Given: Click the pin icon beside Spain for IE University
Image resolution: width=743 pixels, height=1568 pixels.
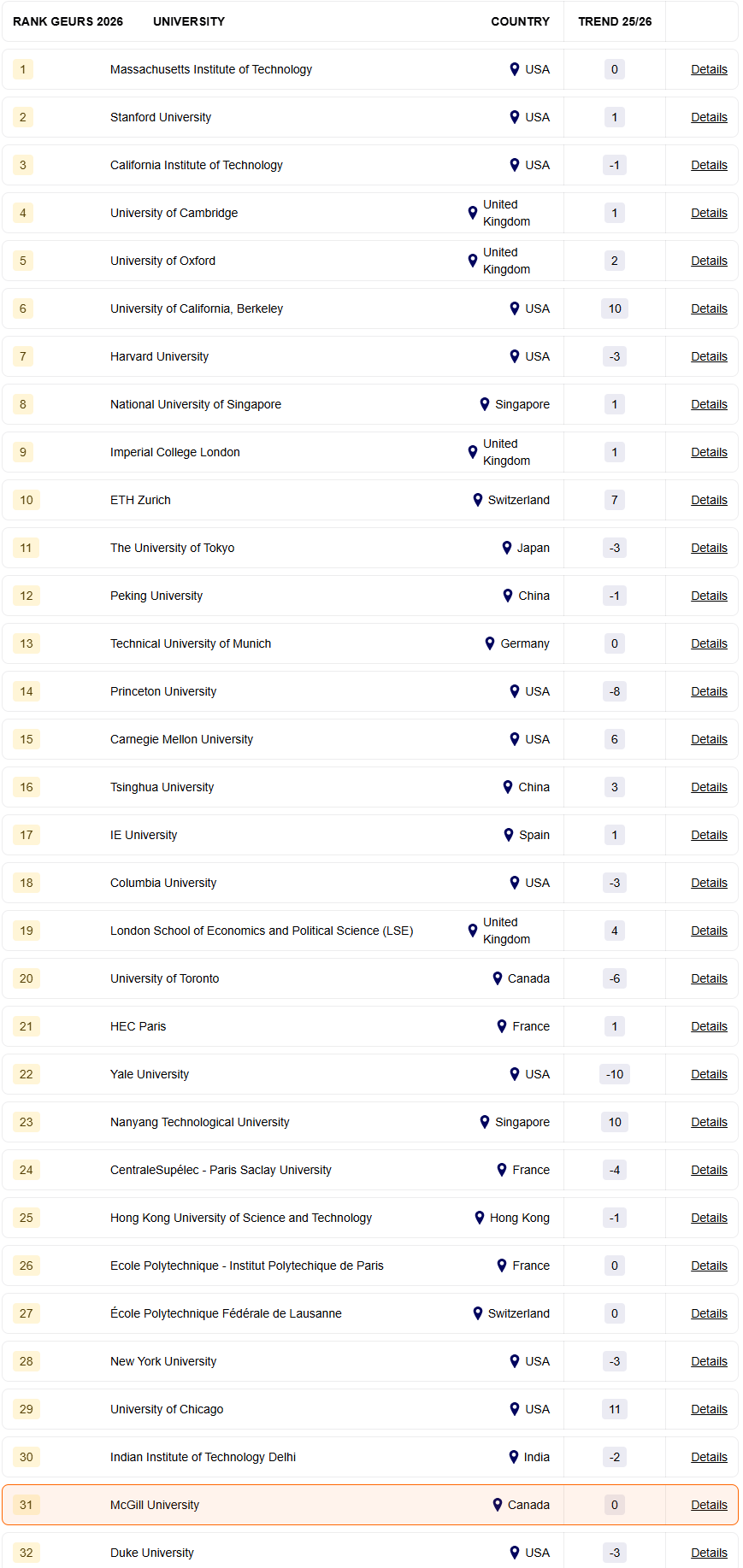Looking at the screenshot, I should point(508,835).
